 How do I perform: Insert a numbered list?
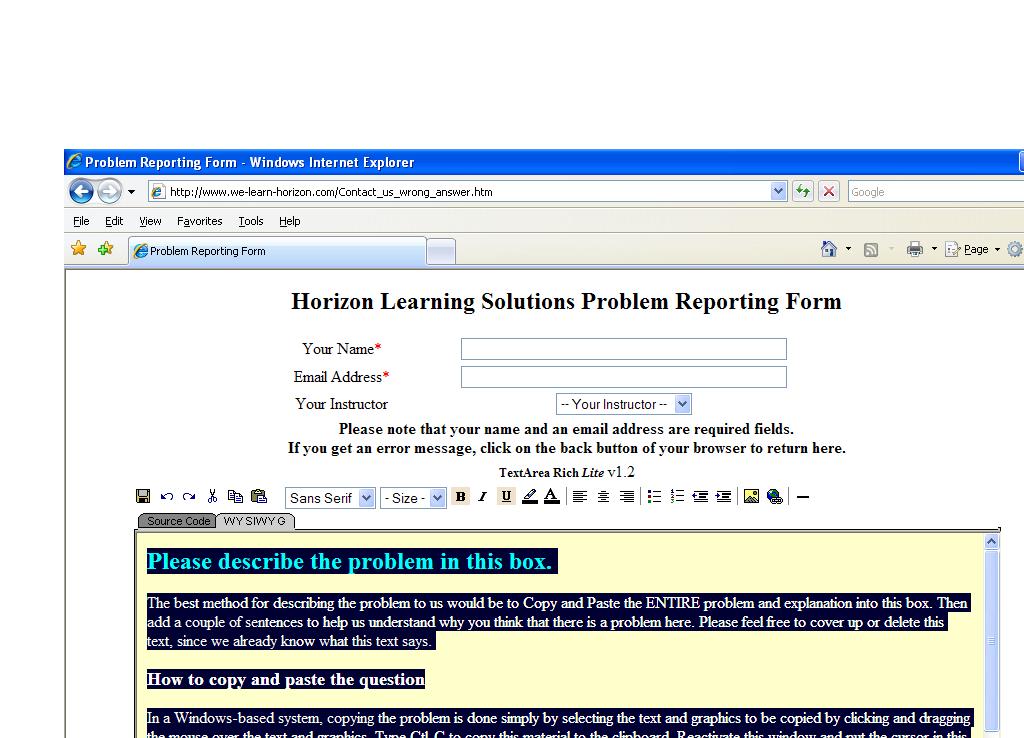click(677, 496)
